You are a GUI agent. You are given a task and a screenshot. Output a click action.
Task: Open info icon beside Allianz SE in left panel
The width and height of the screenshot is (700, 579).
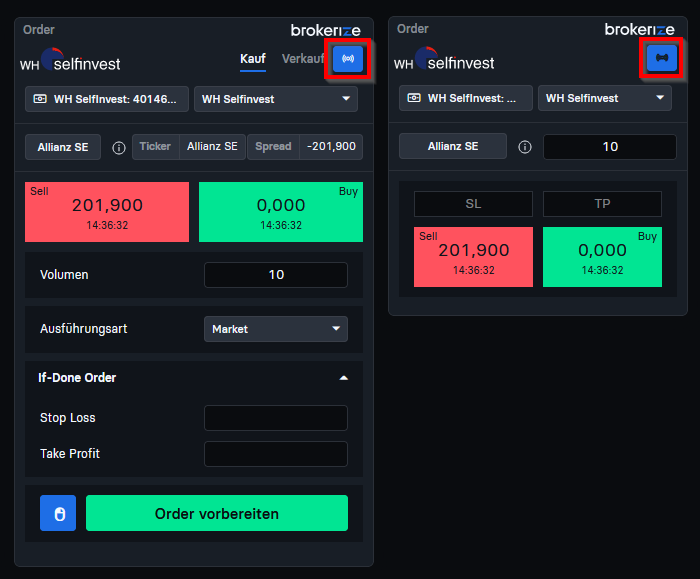point(119,148)
